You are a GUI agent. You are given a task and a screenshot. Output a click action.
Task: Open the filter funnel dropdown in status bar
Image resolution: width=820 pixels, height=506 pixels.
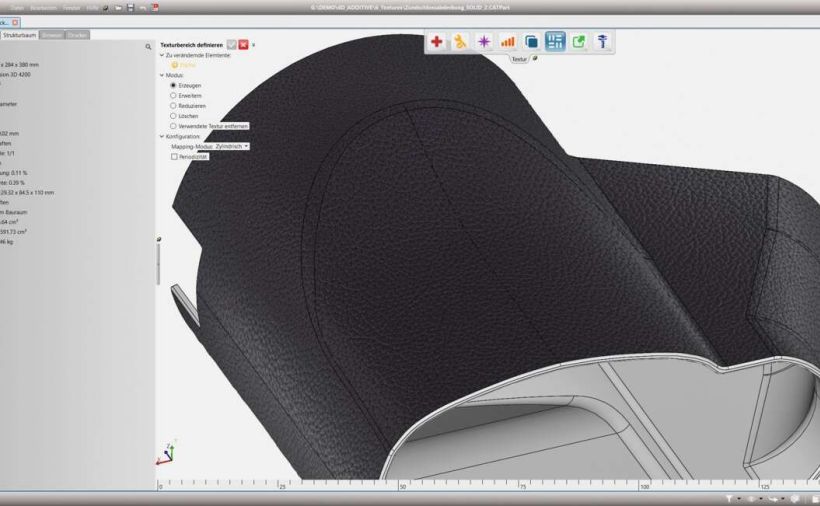(731, 498)
